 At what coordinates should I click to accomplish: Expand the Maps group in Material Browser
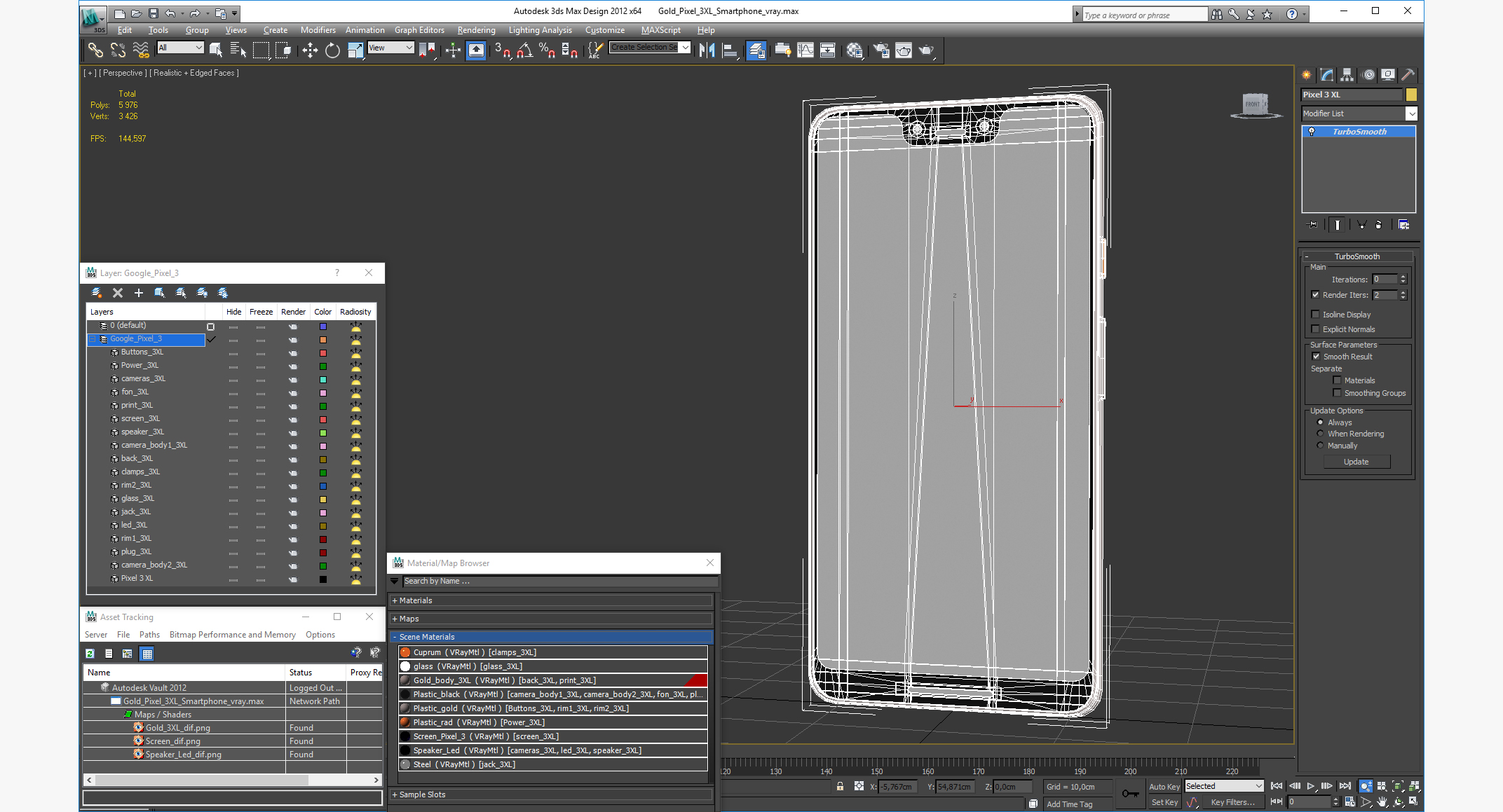pos(552,619)
